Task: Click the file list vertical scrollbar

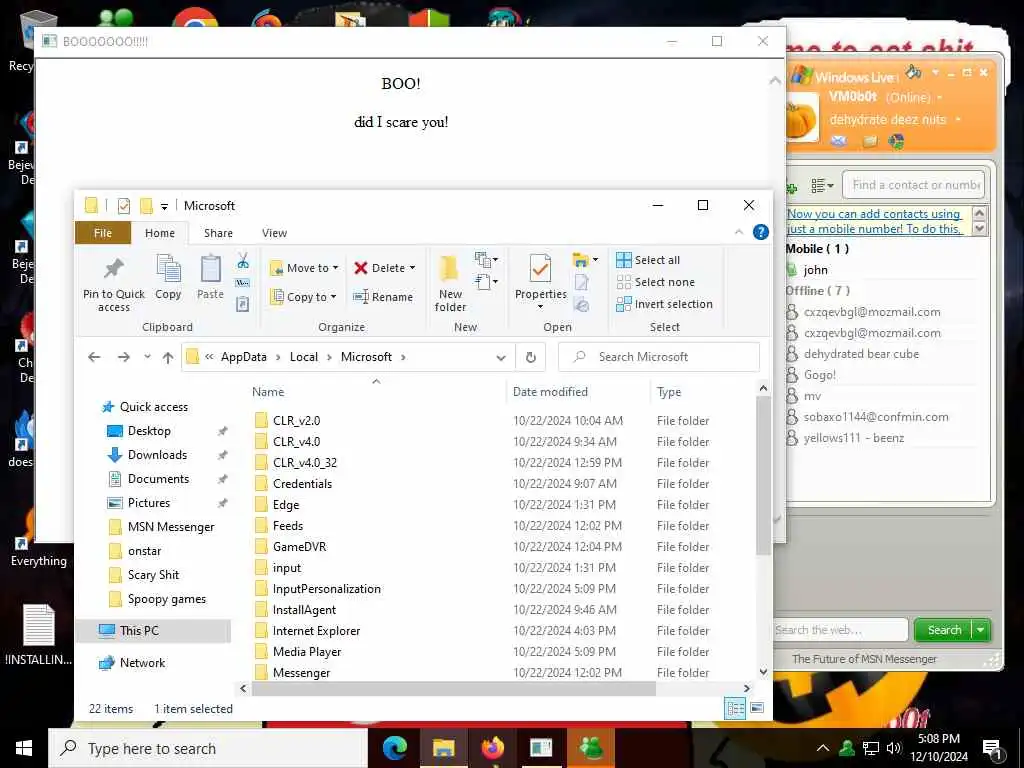Action: click(x=763, y=475)
